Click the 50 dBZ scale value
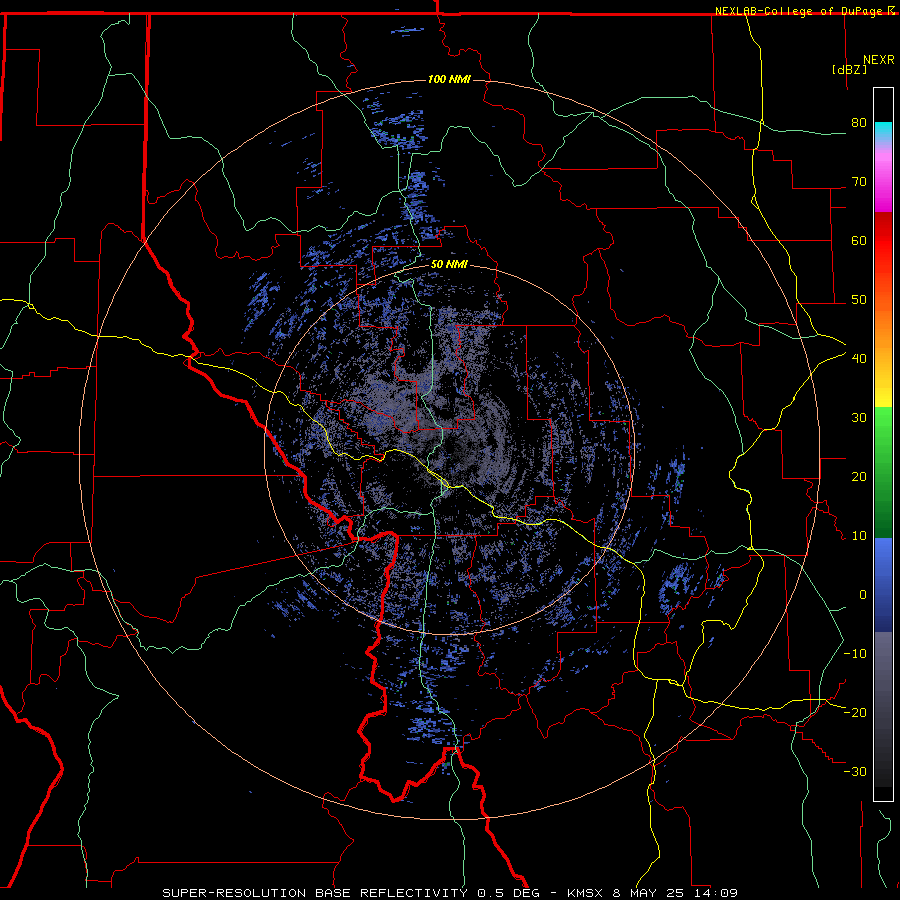900x900 pixels. pos(859,300)
